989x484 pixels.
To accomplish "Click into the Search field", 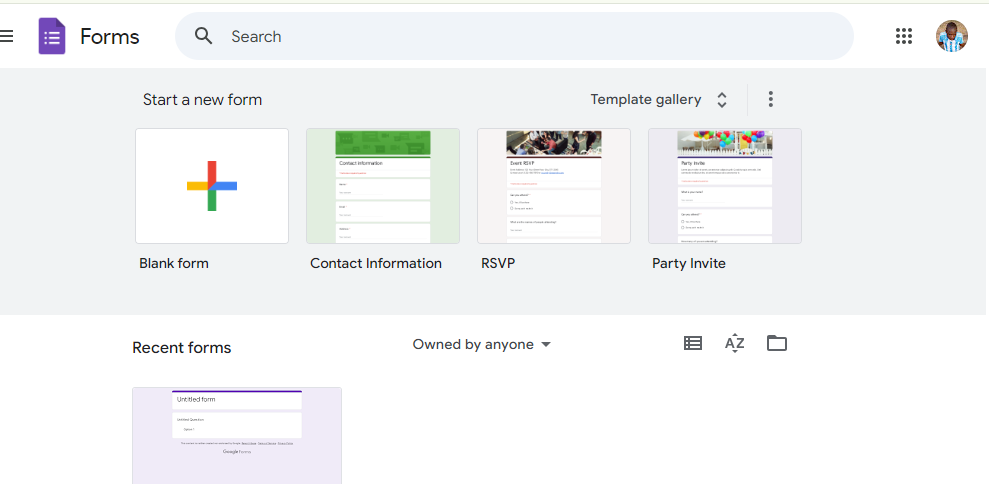I will click(514, 36).
